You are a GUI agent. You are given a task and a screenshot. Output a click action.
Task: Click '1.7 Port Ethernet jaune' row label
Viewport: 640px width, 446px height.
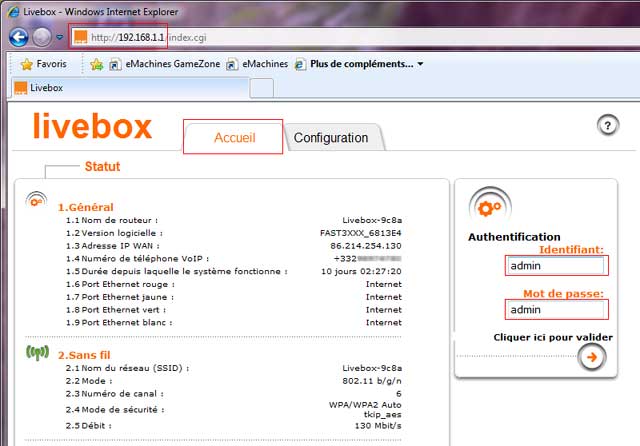click(120, 297)
